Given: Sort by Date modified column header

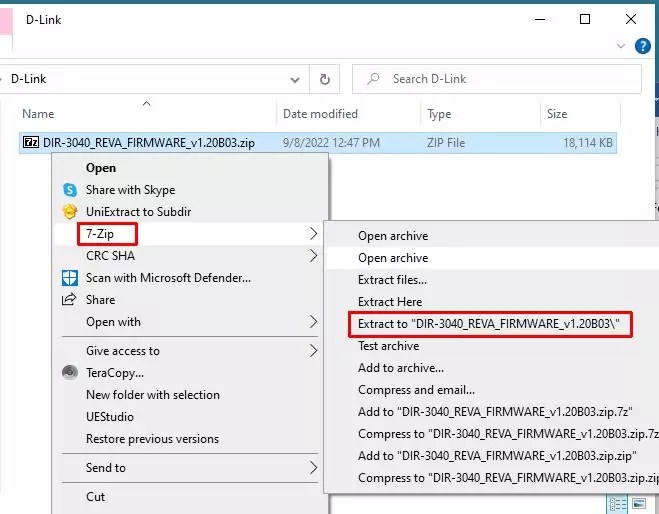Looking at the screenshot, I should point(320,114).
